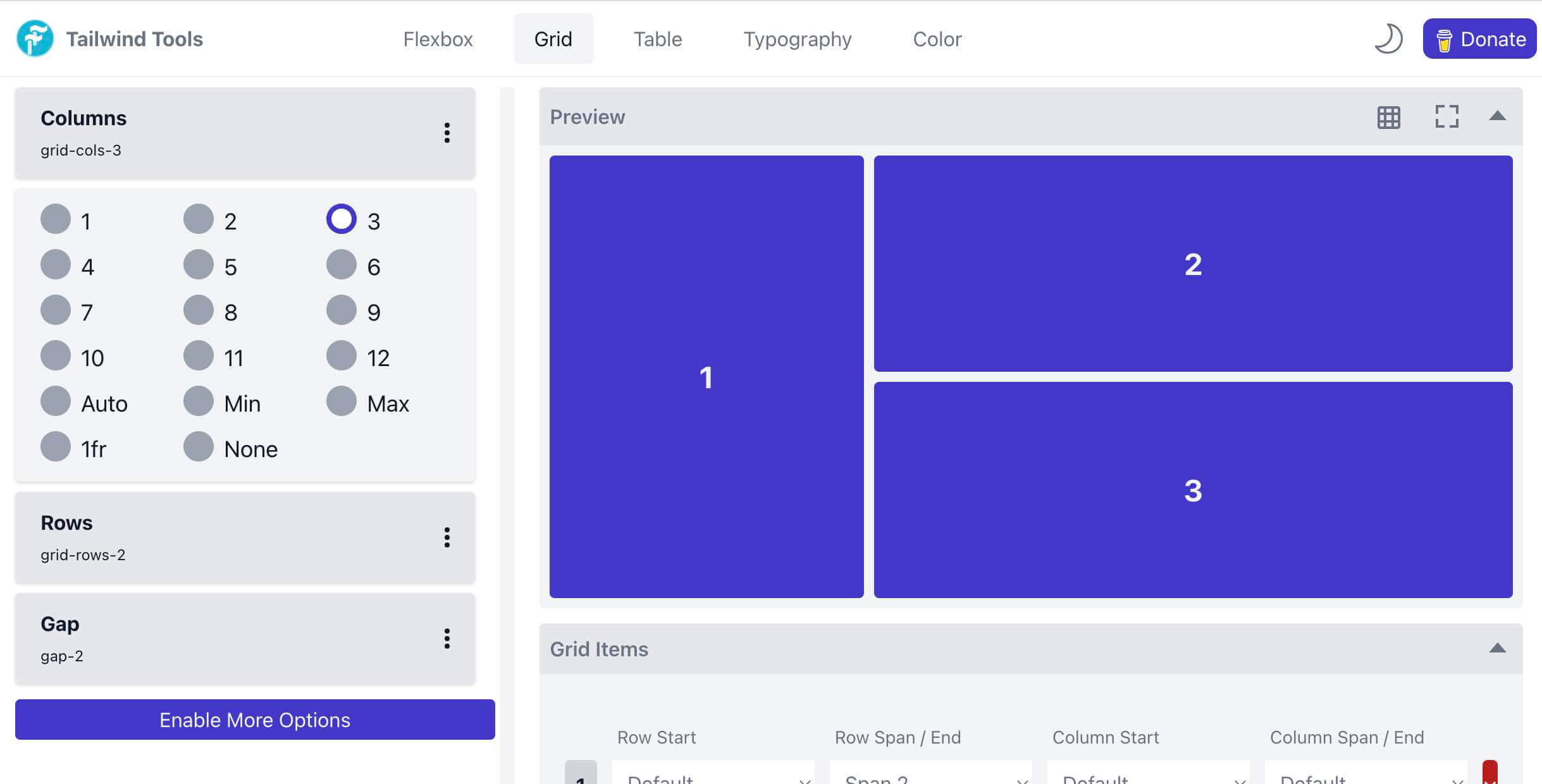Switch to the Typography tab
This screenshot has width=1542, height=784.
tap(797, 38)
